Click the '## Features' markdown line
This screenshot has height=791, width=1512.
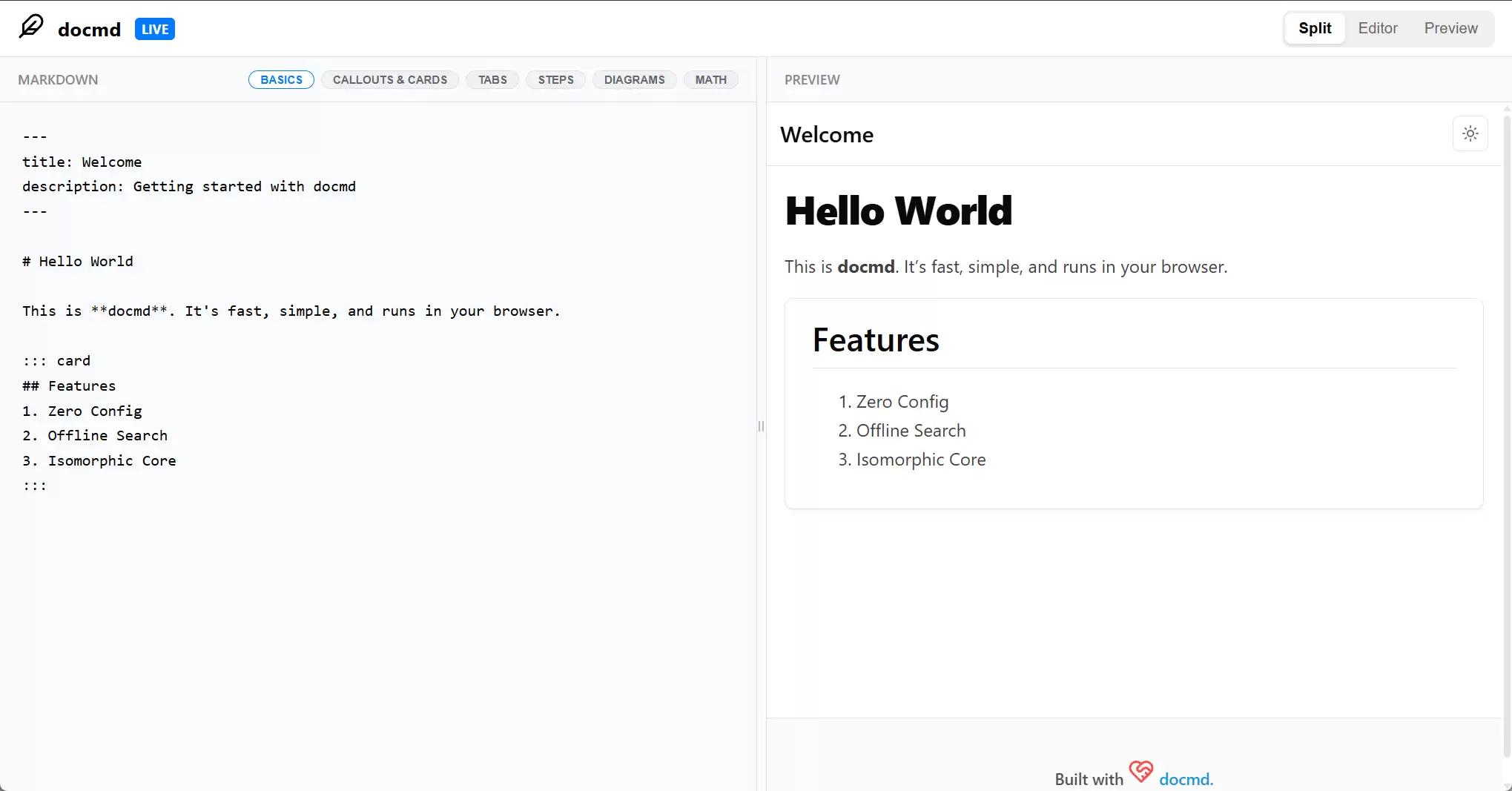(69, 385)
